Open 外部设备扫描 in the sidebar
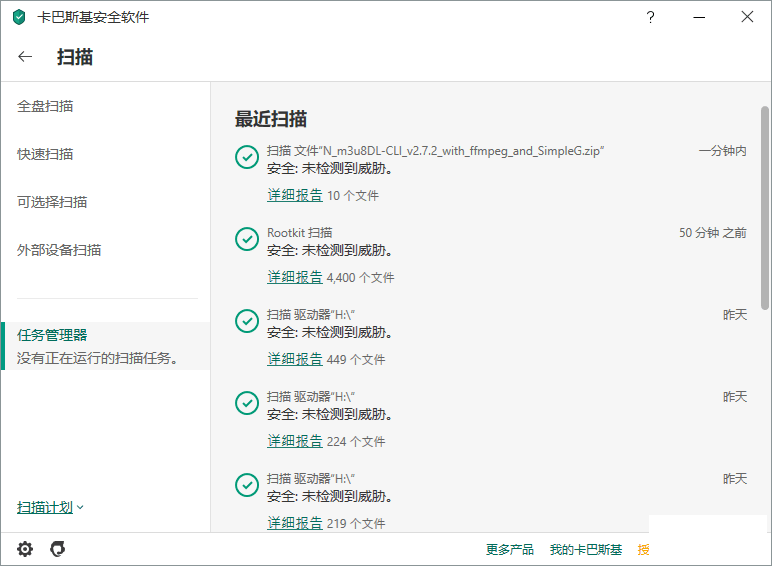The height and width of the screenshot is (566, 772). point(59,250)
